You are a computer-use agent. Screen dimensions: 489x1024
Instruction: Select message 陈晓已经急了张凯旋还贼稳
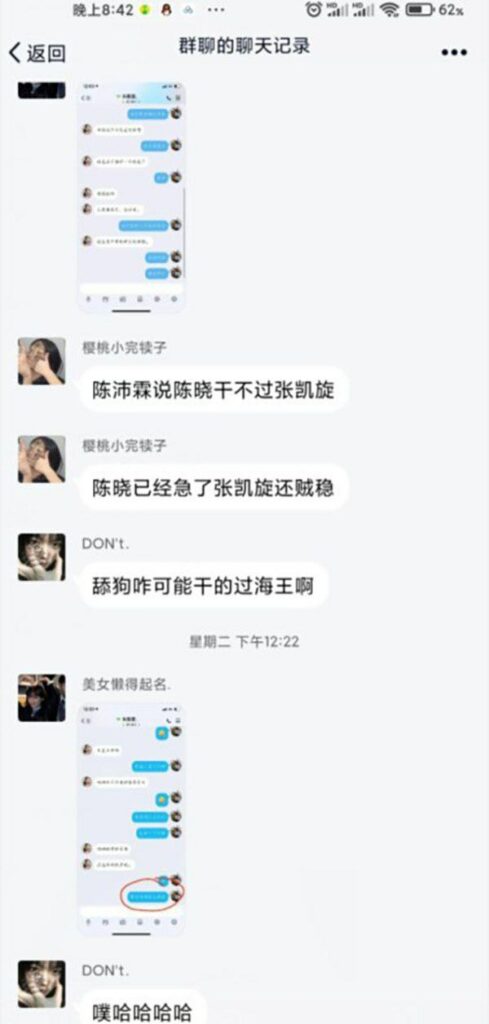tap(213, 487)
